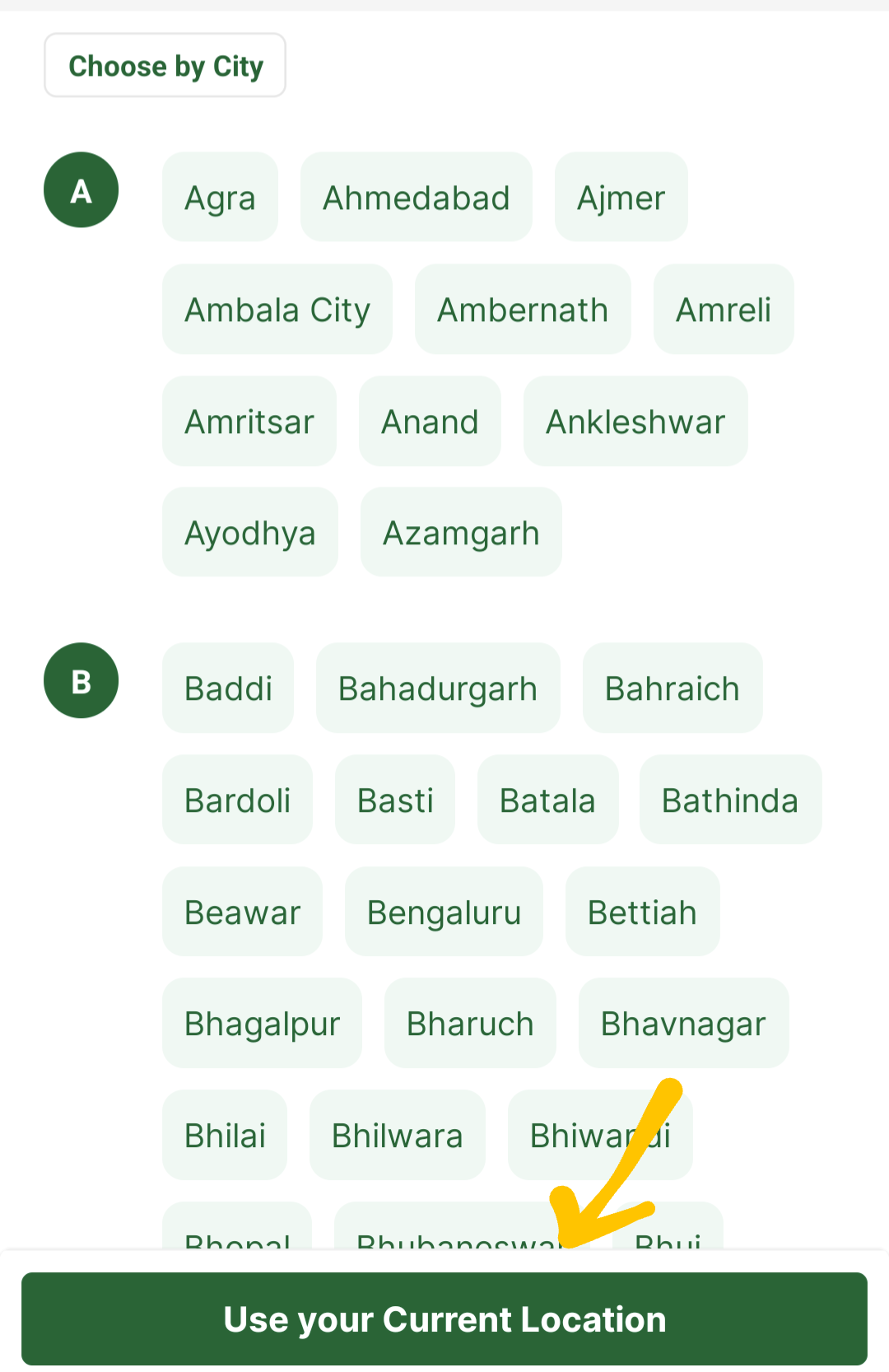Tap the Azamgarh chip

(x=461, y=533)
